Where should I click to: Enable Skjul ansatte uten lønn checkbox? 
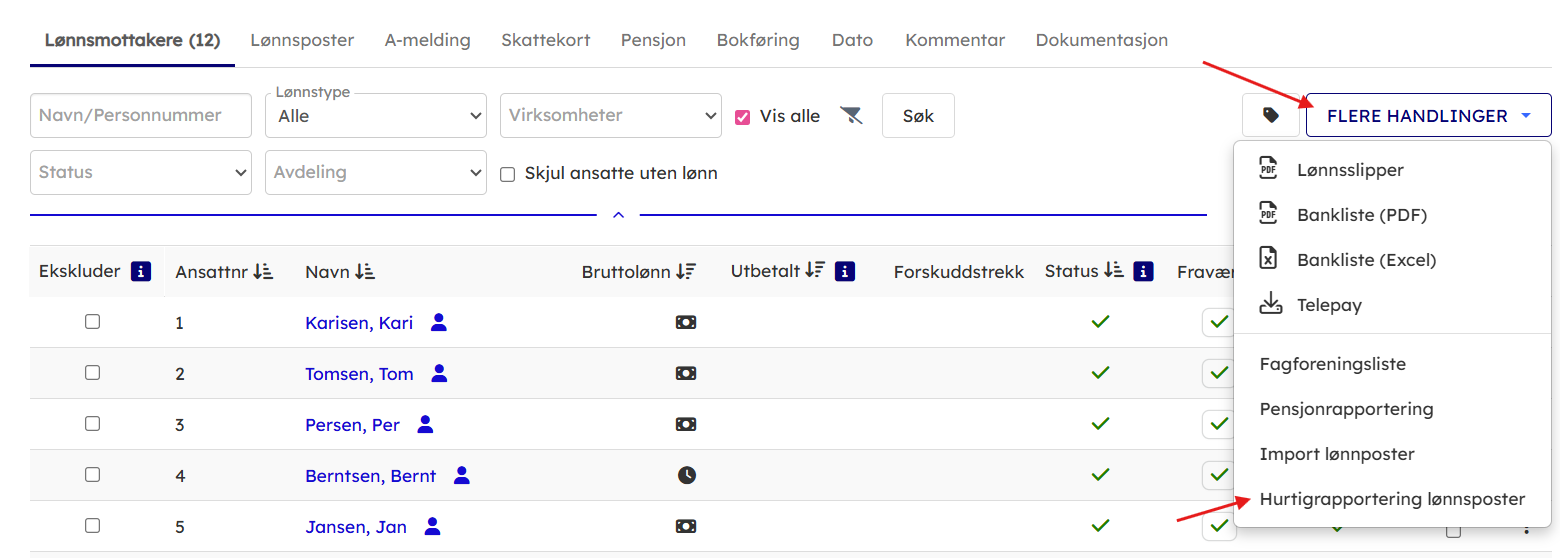click(508, 174)
